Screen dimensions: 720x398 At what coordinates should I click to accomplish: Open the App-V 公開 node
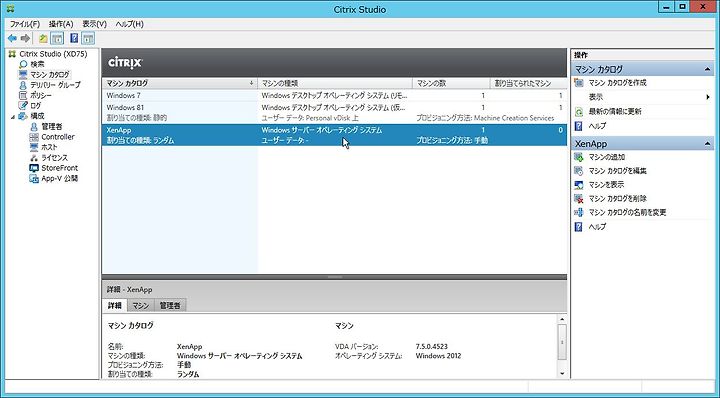coord(59,179)
